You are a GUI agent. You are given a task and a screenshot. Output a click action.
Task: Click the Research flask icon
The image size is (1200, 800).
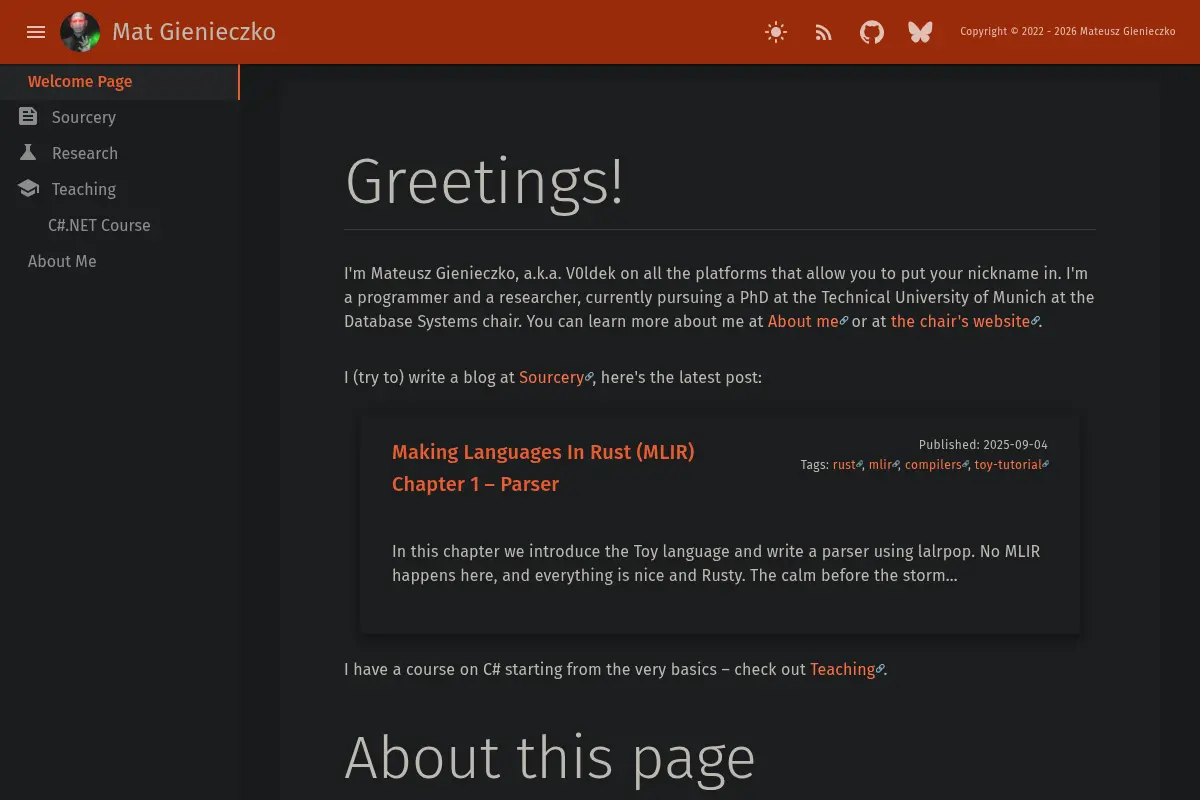[x=28, y=153]
